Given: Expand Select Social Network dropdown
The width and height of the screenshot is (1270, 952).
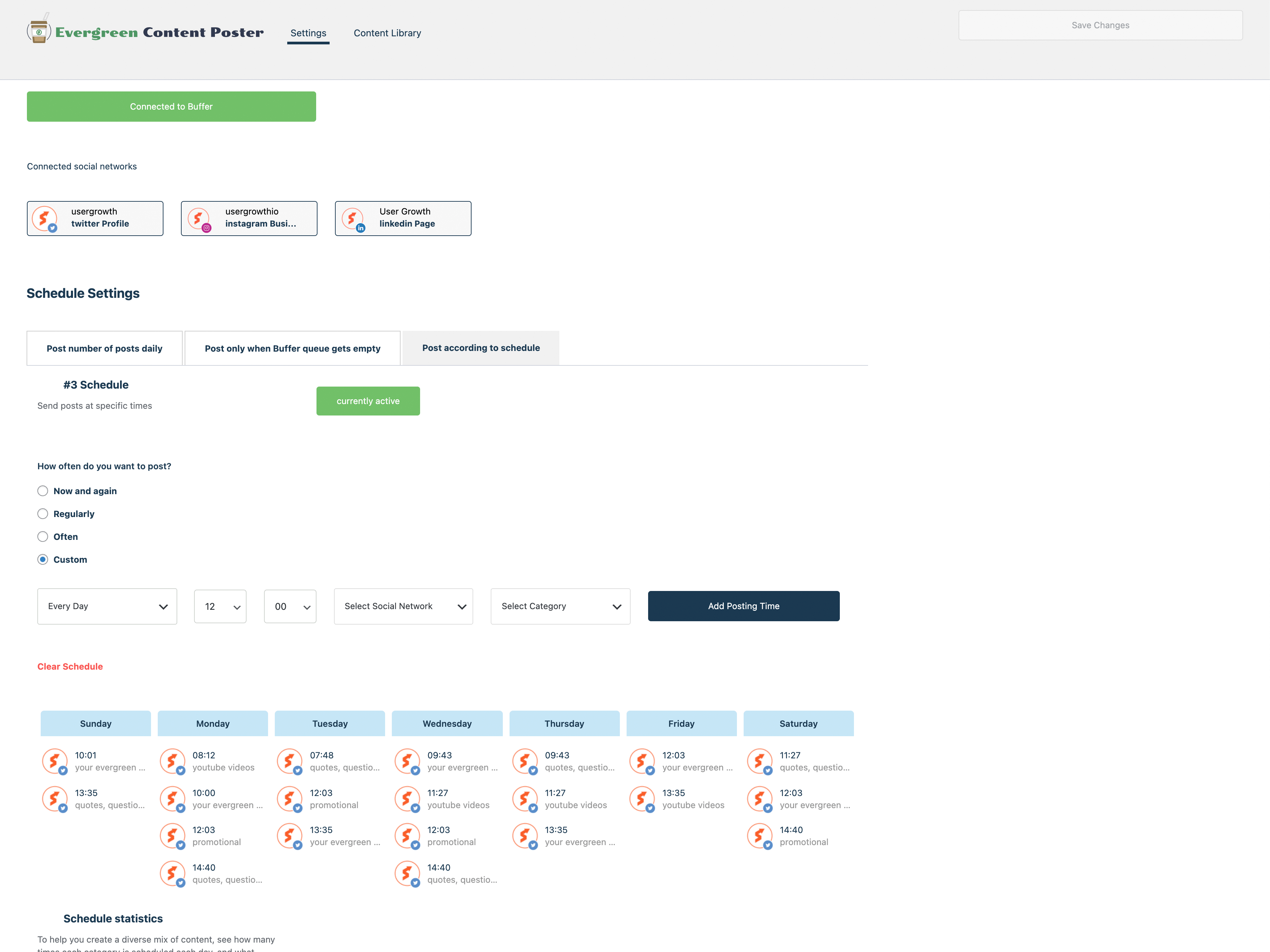Looking at the screenshot, I should point(404,606).
